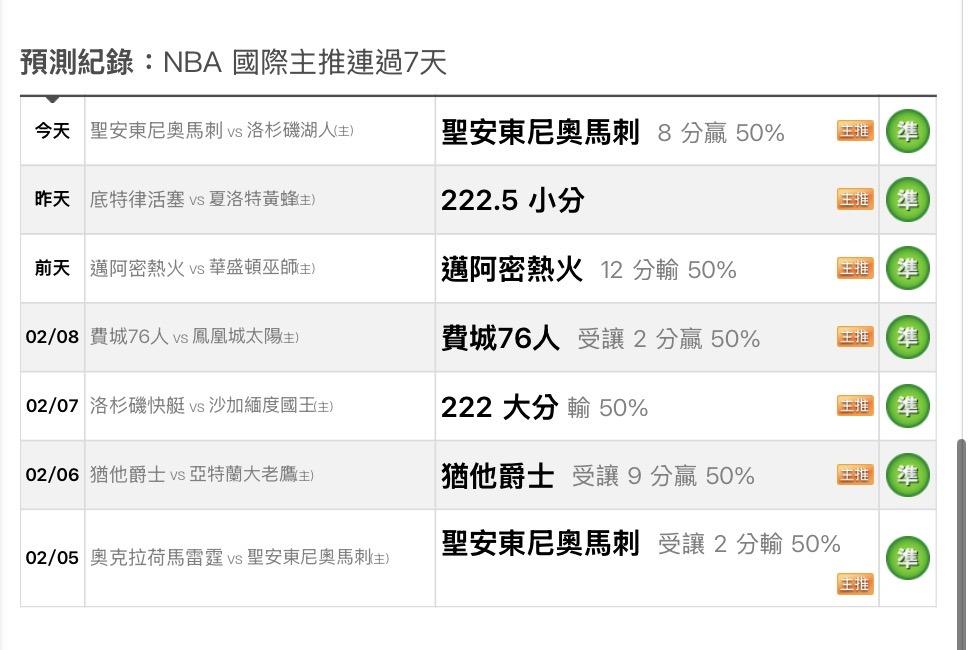Click green 準 icon in 02/08 row

pos(907,337)
